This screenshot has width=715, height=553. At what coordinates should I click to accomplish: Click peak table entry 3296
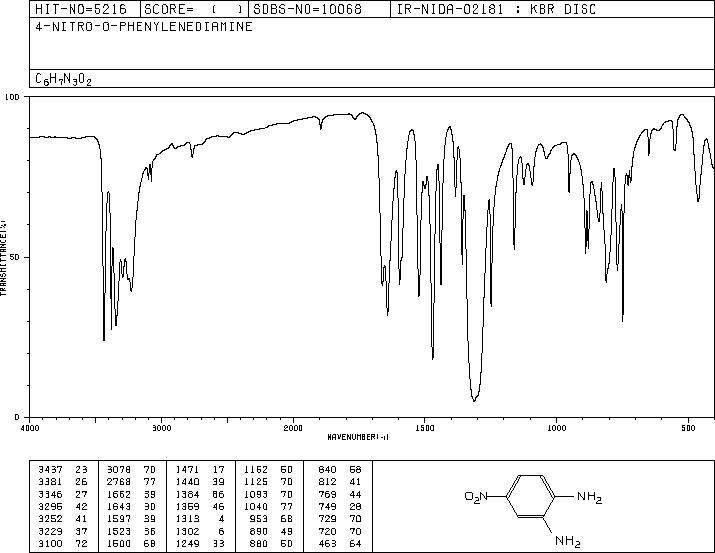click(50, 506)
